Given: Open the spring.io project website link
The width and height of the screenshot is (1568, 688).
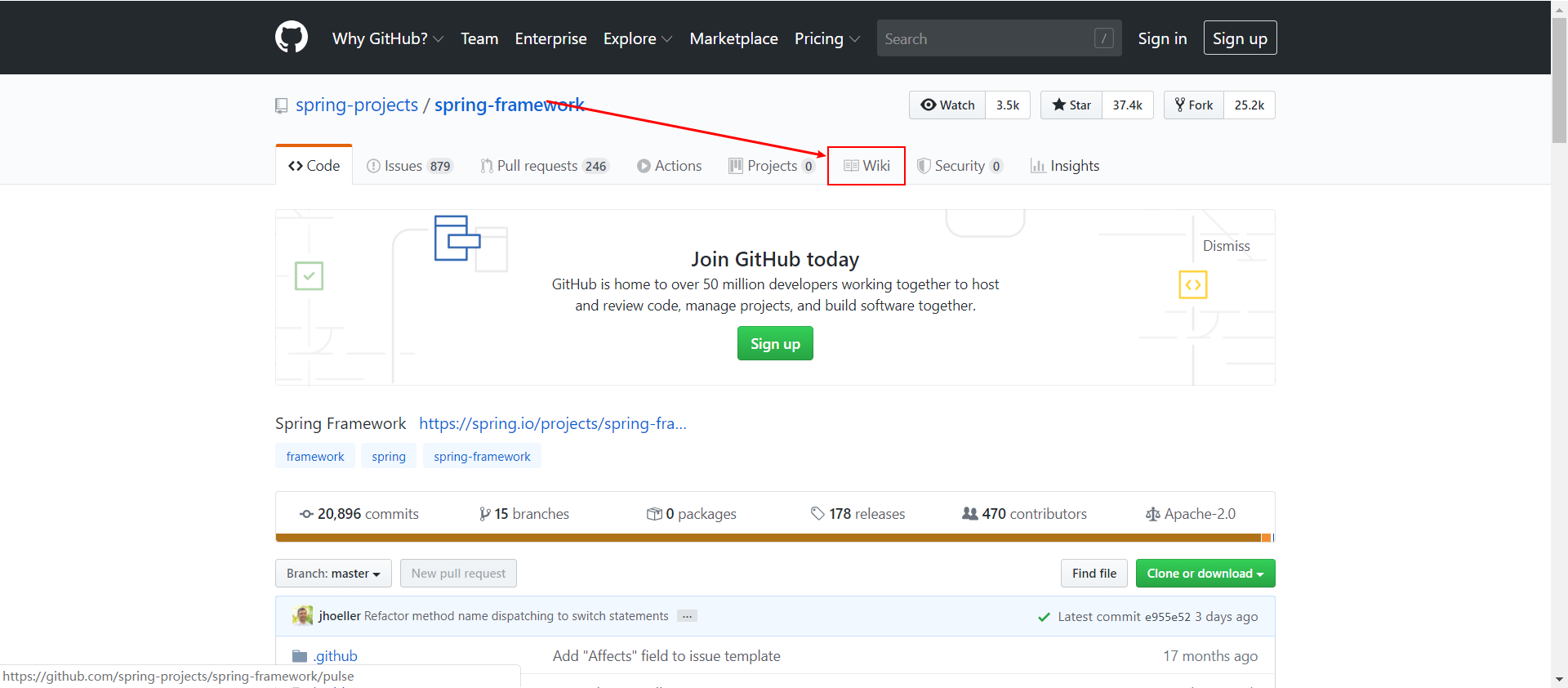Looking at the screenshot, I should click(553, 423).
